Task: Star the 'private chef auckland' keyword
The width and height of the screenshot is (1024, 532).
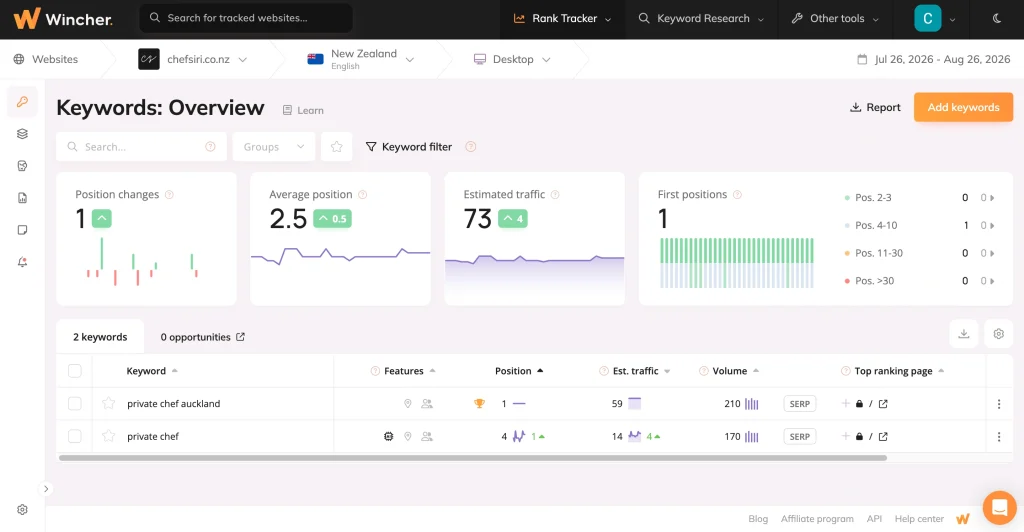Action: coord(108,403)
